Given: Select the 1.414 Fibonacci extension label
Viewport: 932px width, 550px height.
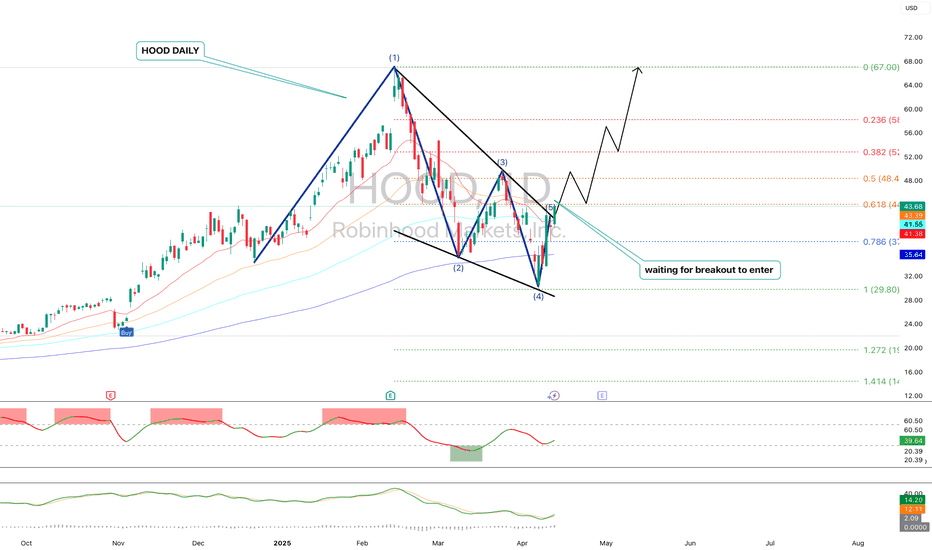Looking at the screenshot, I should click(881, 382).
